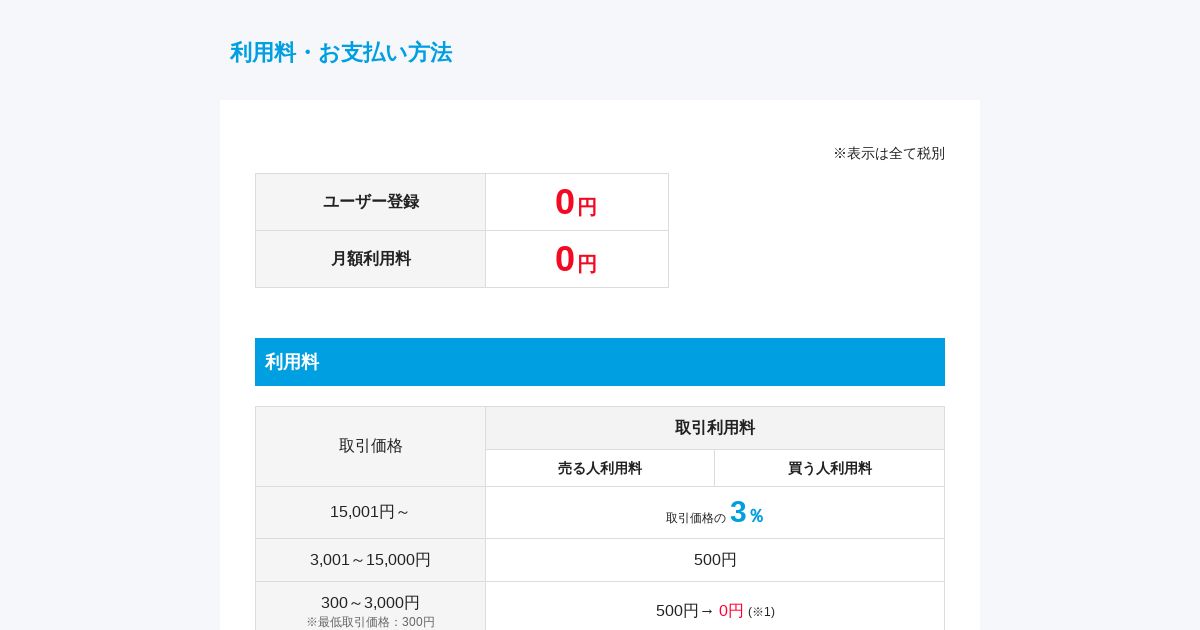Click the 取引価格 column header
This screenshot has width=1200, height=630.
tap(370, 446)
